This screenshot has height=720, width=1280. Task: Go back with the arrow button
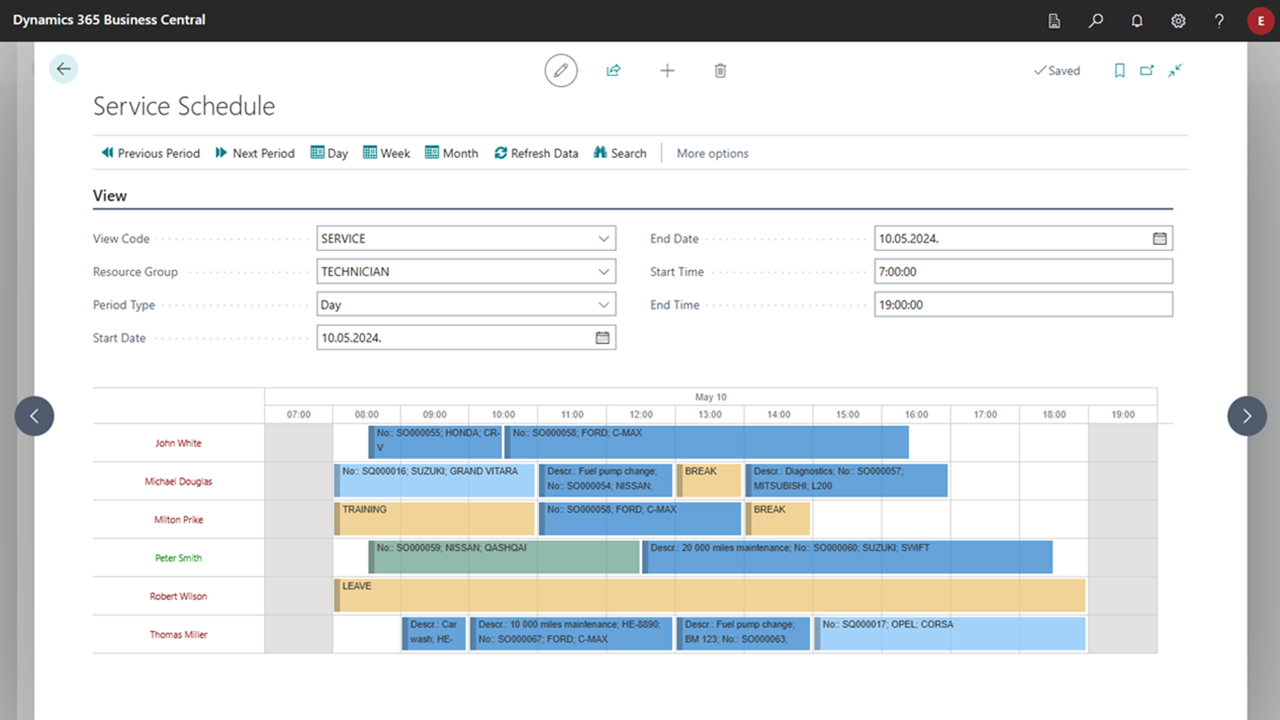click(64, 69)
